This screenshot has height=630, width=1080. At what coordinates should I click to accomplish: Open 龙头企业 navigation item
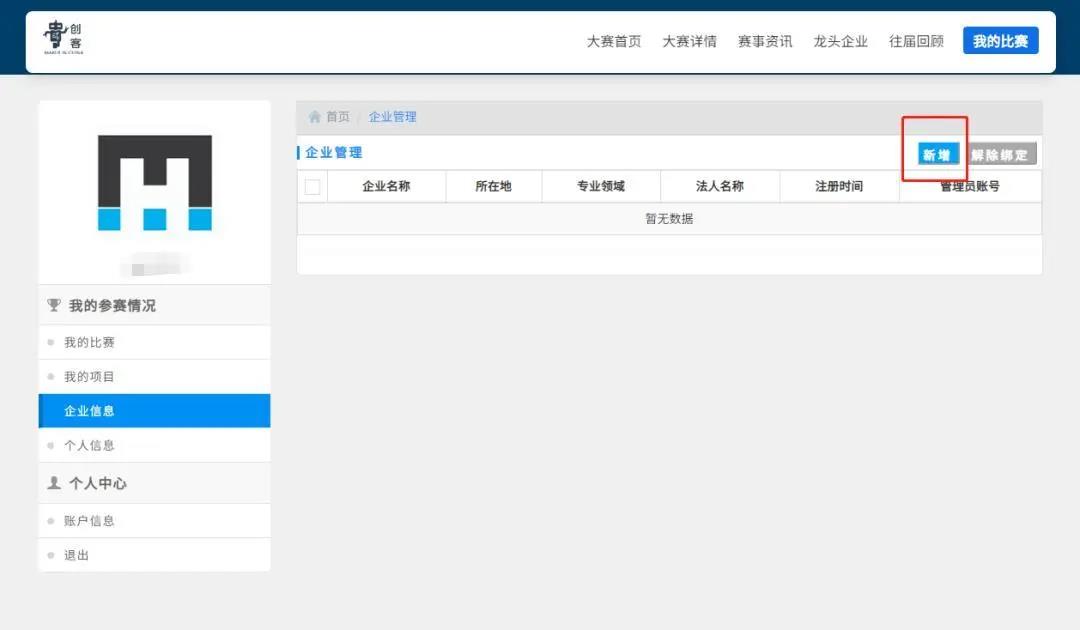point(841,41)
